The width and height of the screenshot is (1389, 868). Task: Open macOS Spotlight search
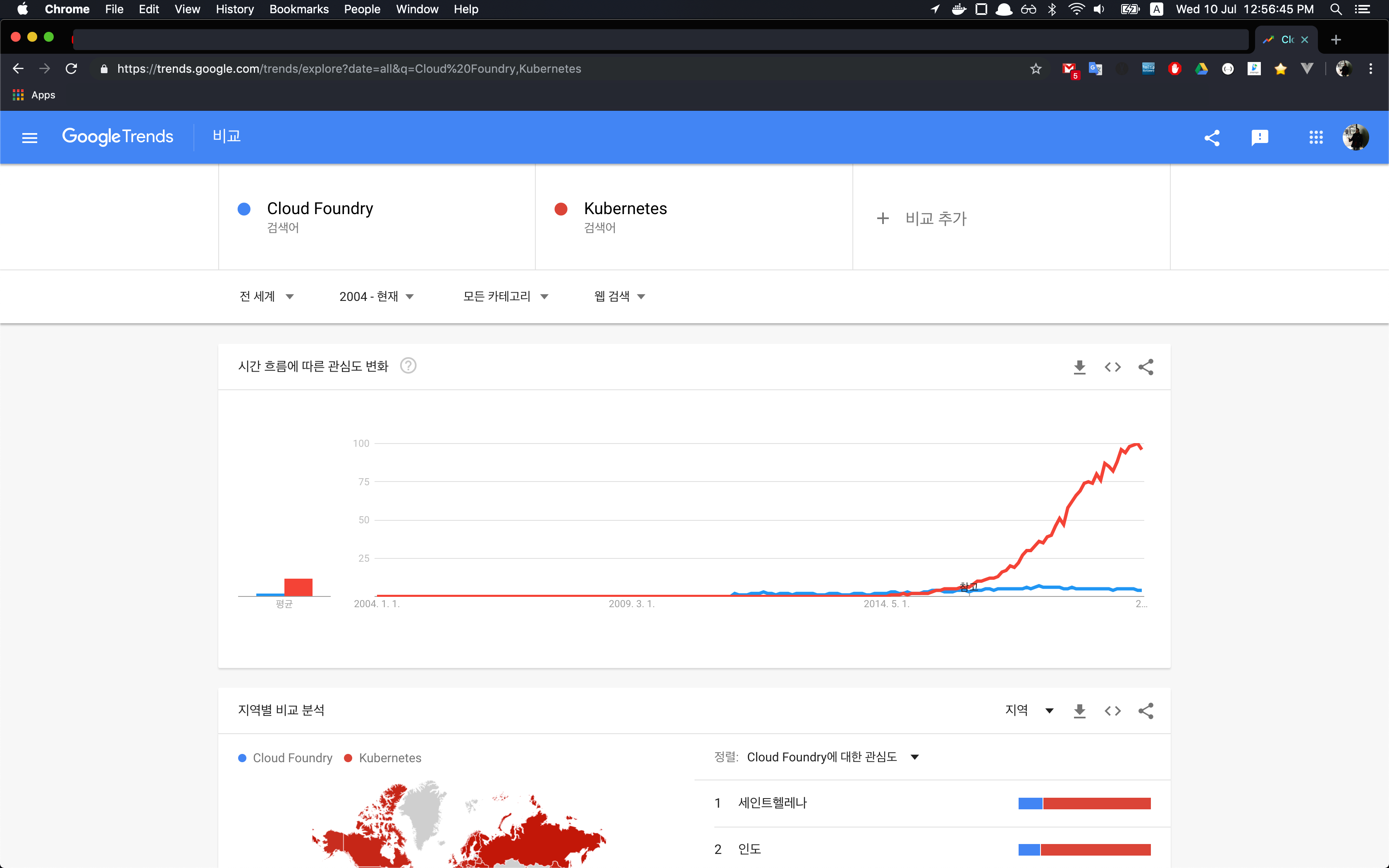(1336, 9)
